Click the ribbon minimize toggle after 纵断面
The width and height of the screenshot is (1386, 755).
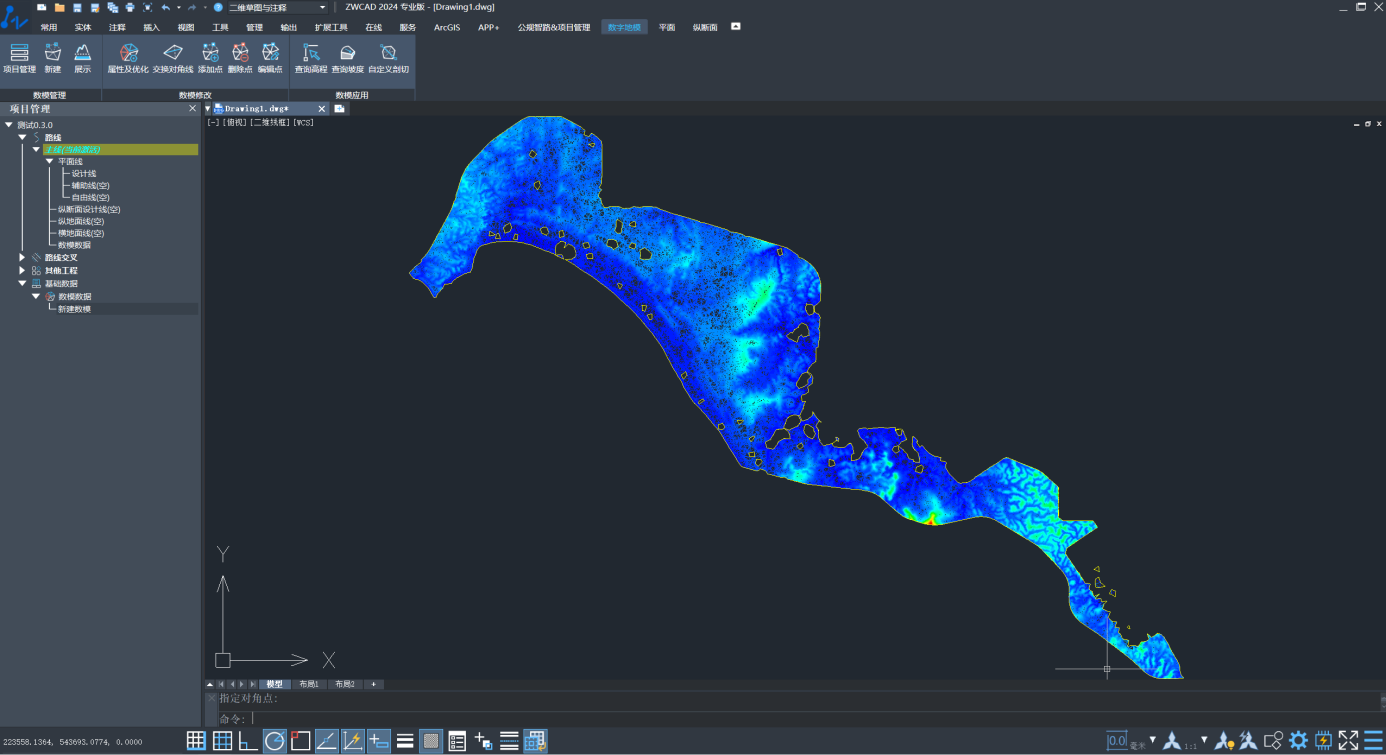736,26
